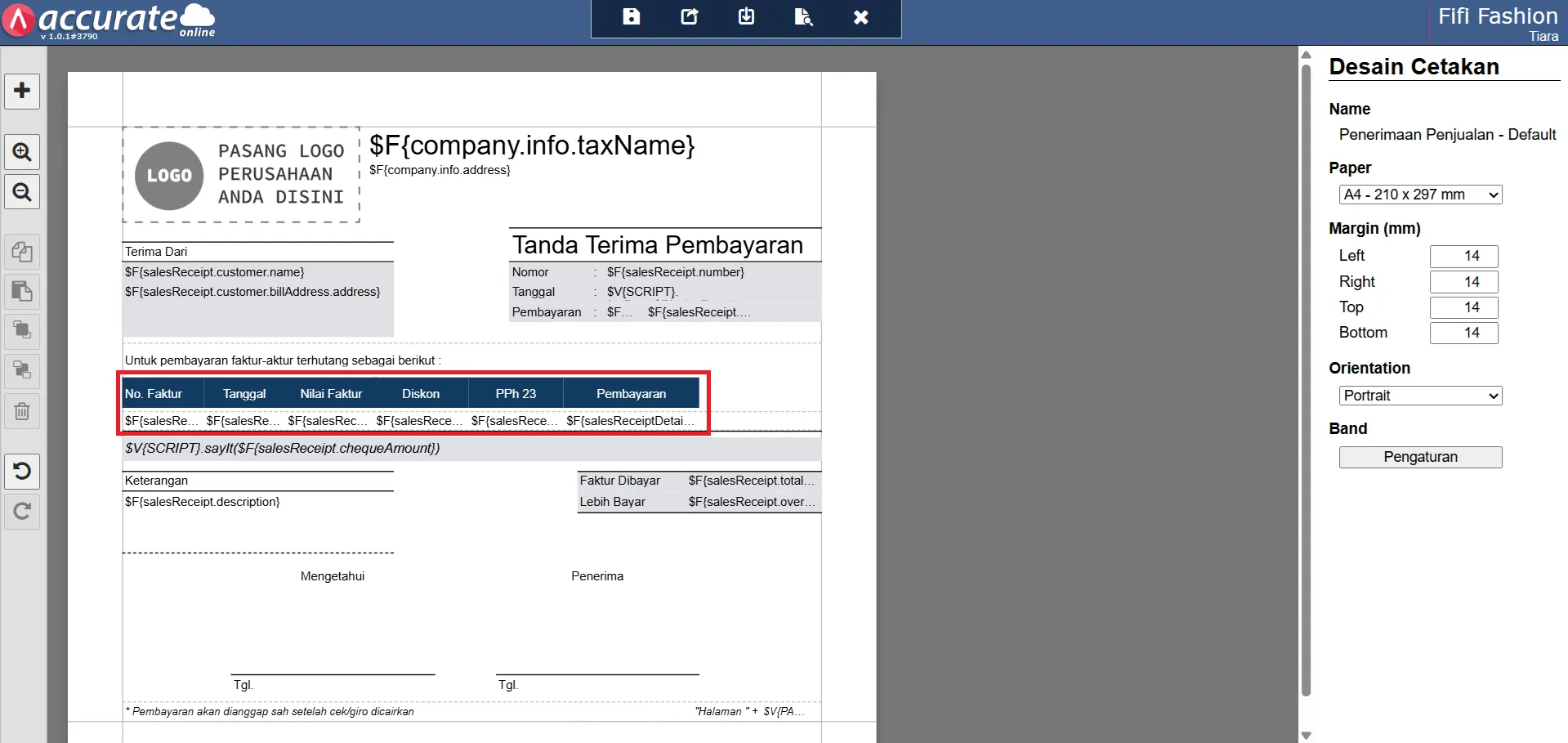
Task: Click the paste element icon
Action: click(22, 291)
